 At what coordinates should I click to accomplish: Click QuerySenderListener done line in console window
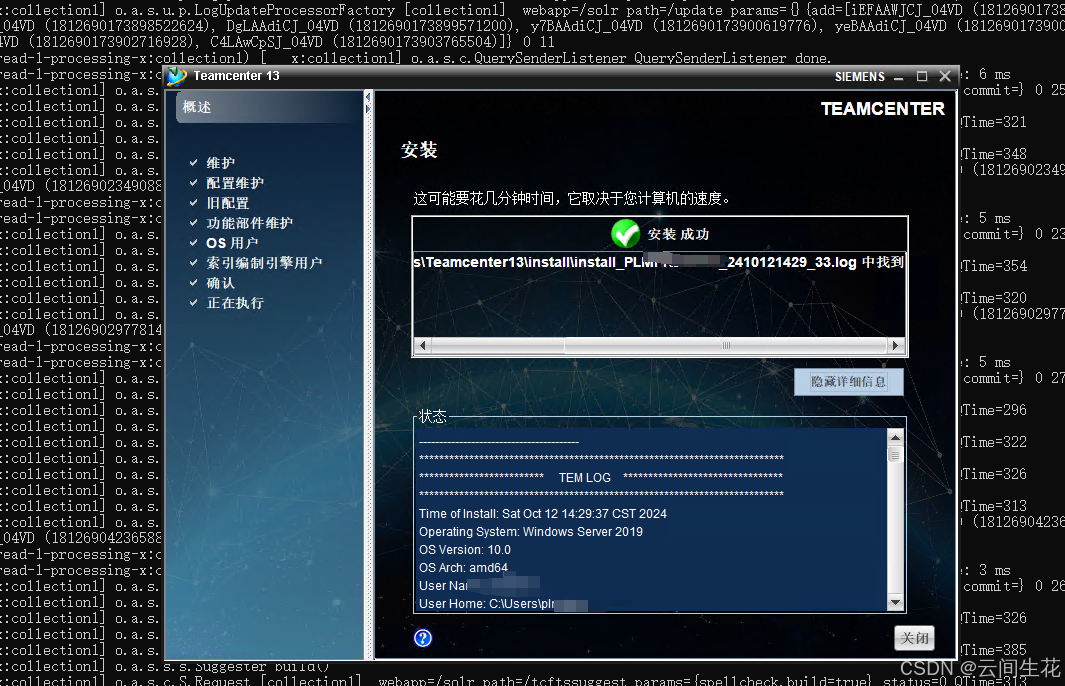coord(415,58)
